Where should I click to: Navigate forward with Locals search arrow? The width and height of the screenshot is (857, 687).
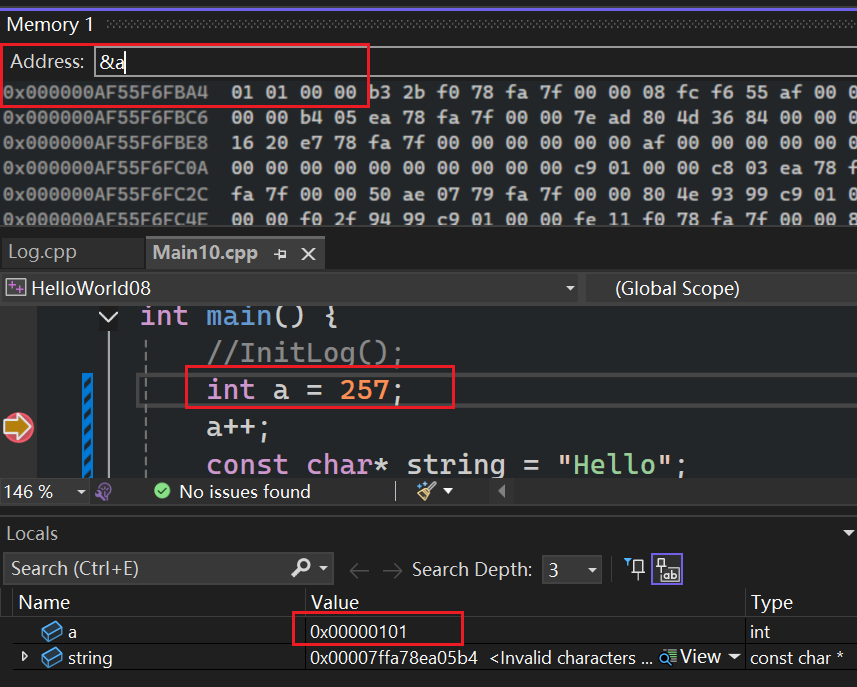(392, 570)
